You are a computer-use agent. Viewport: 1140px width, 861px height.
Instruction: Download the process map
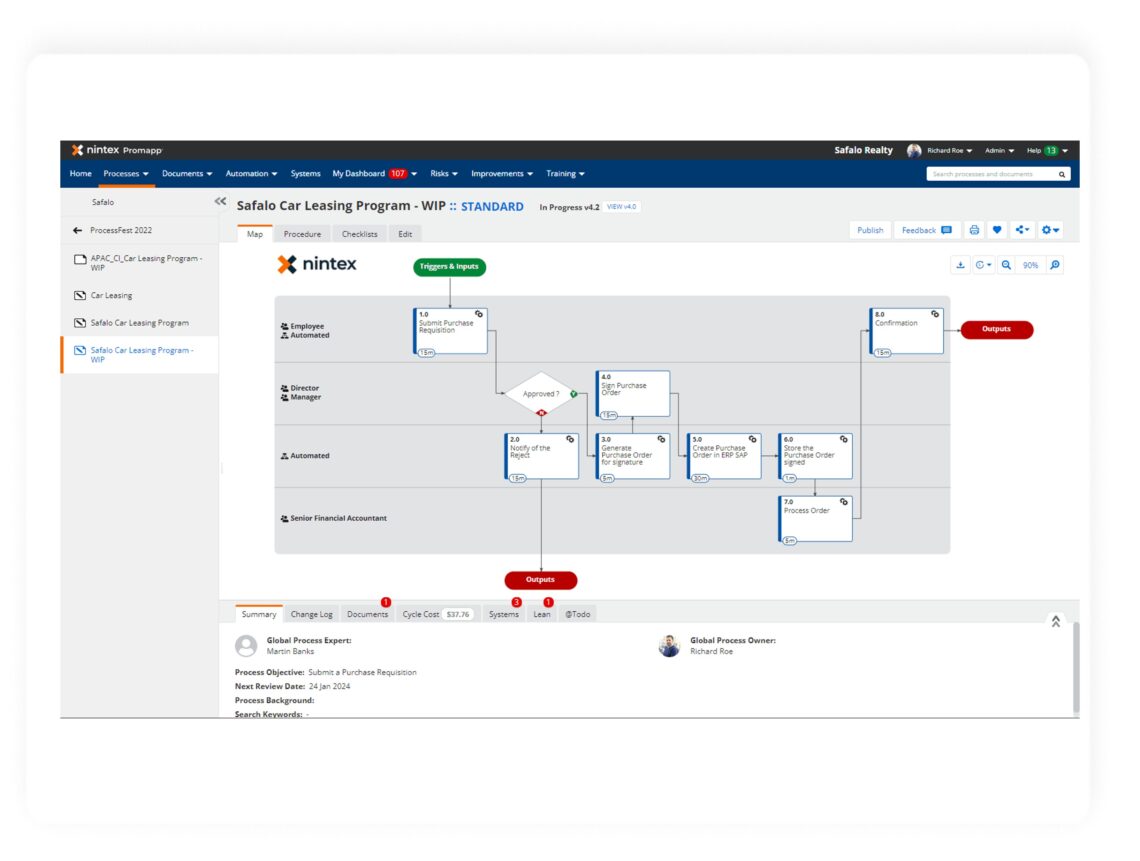[960, 265]
